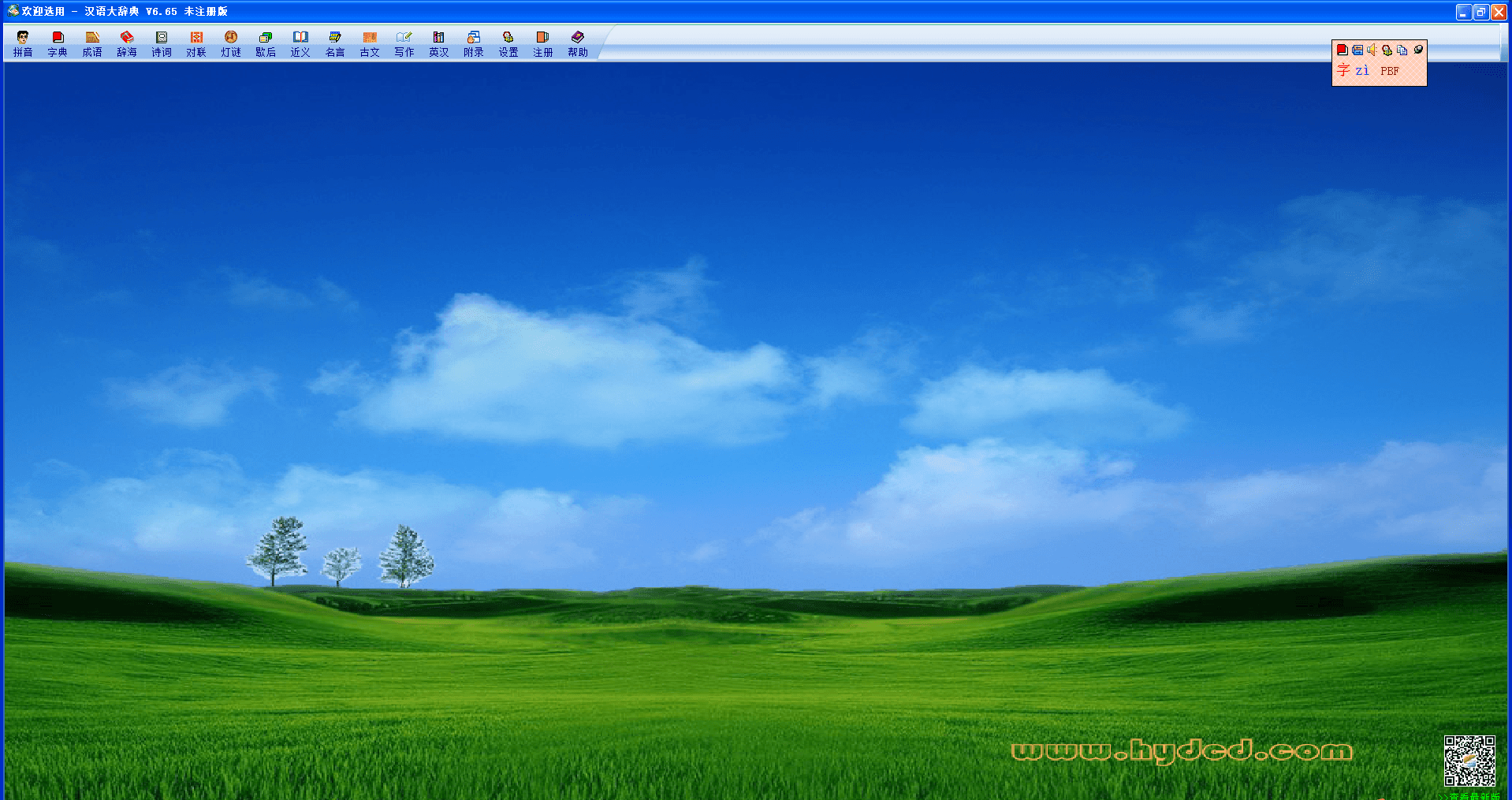1512x800 pixels.
Task: Open the 近义 synonyms tool
Action: point(300,43)
